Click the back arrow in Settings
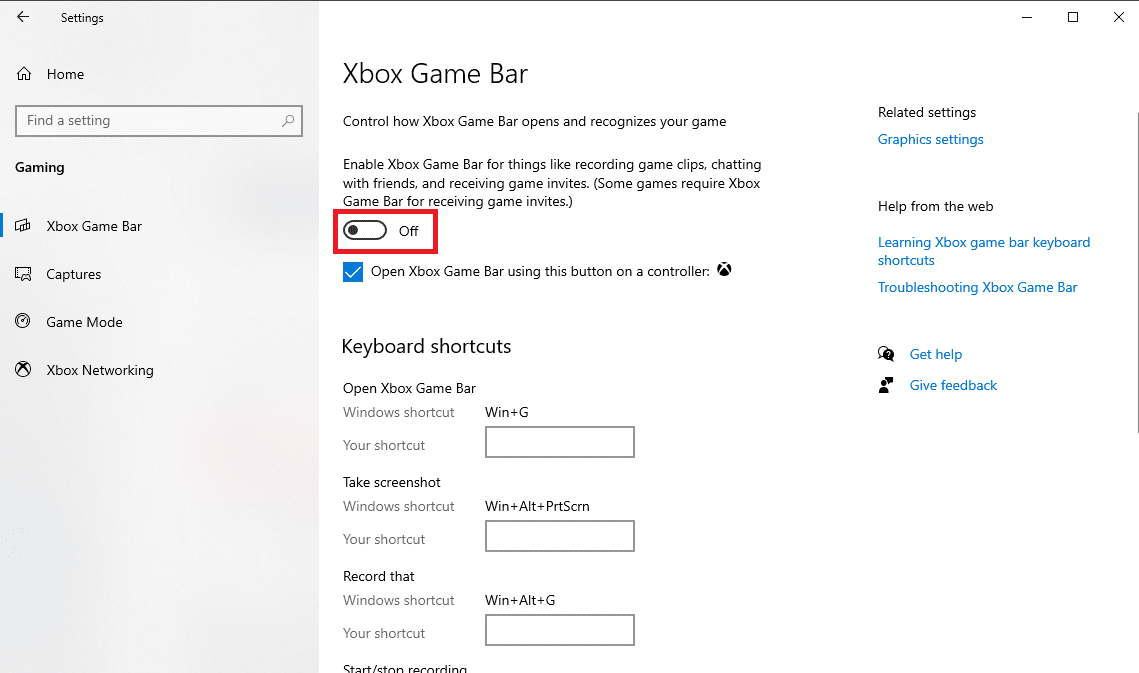The image size is (1139, 673). 23,17
